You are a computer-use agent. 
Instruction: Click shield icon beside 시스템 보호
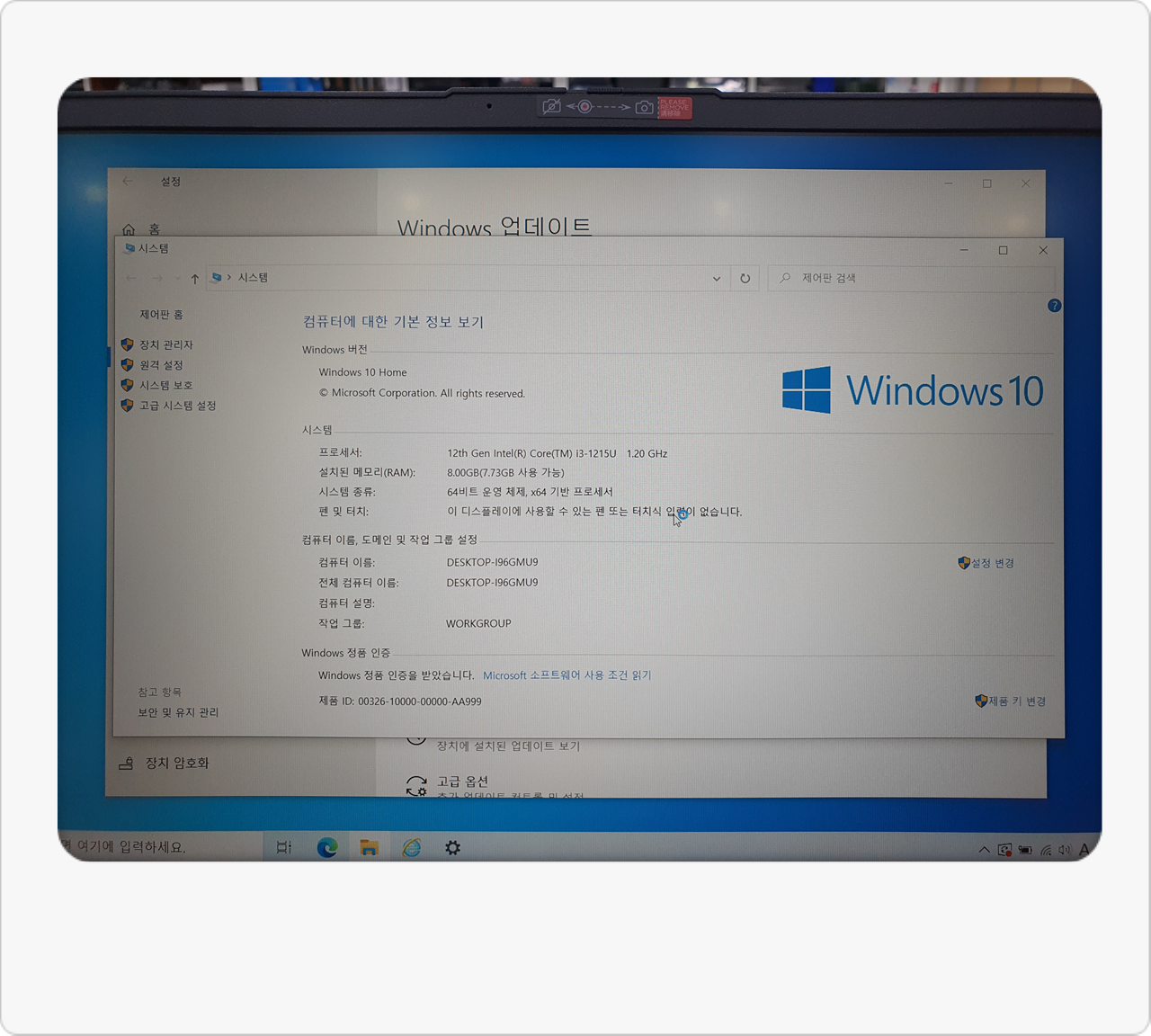coord(128,385)
